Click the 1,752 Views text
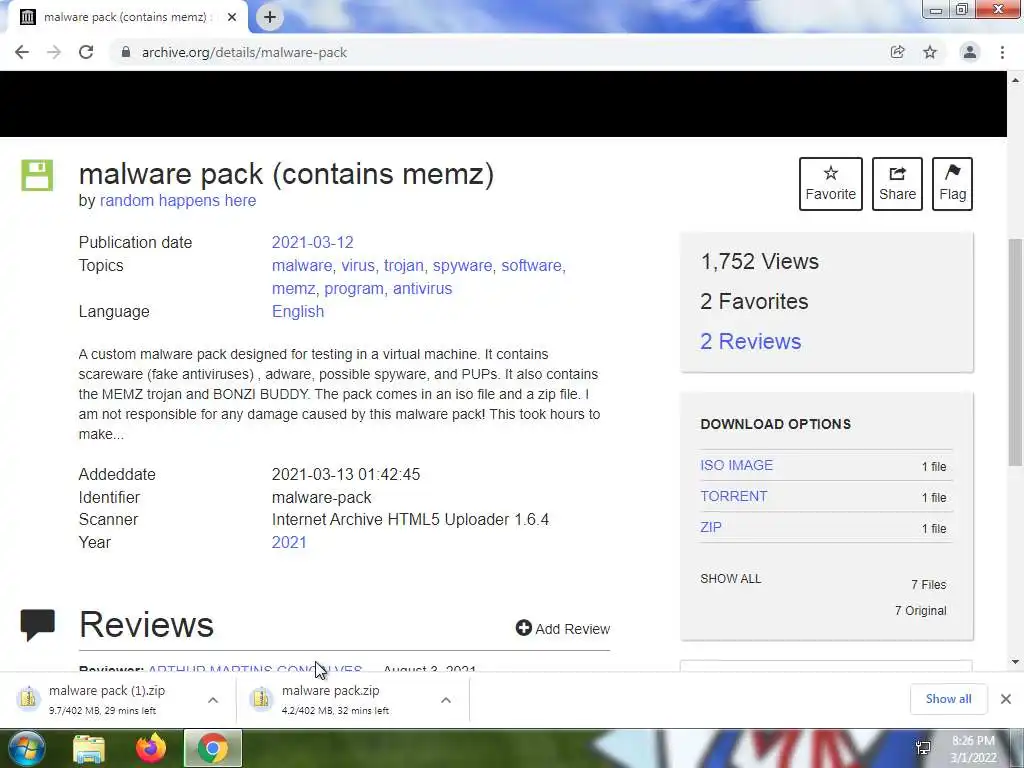This screenshot has width=1024, height=768. (760, 261)
